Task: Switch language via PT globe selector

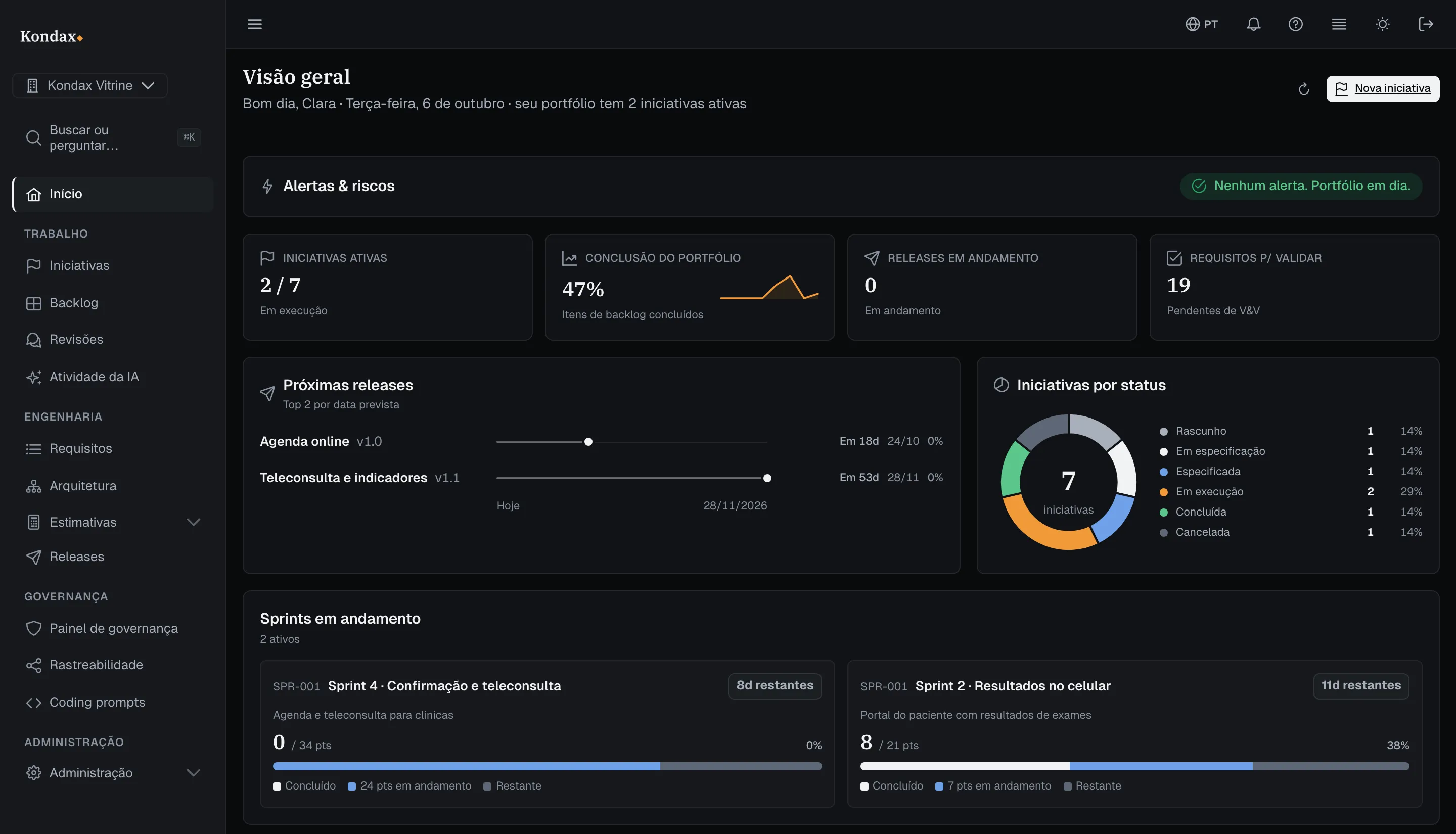Action: [x=1201, y=24]
